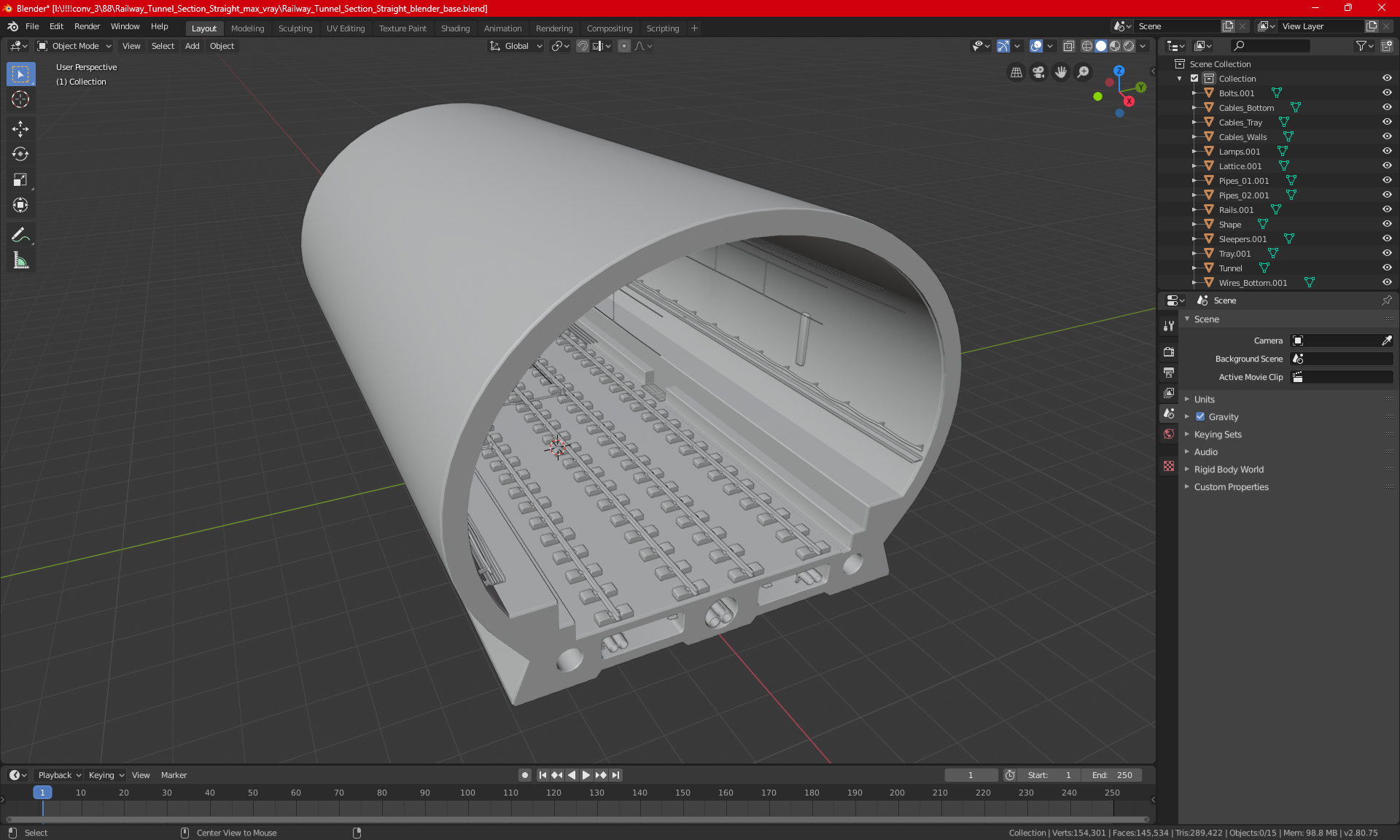Hide Rails.001 with its eye icon
Image resolution: width=1400 pixels, height=840 pixels.
[x=1387, y=210]
